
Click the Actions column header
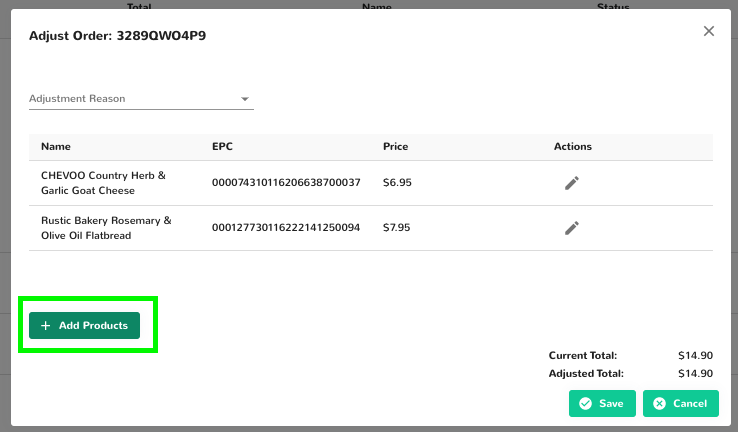(x=573, y=146)
